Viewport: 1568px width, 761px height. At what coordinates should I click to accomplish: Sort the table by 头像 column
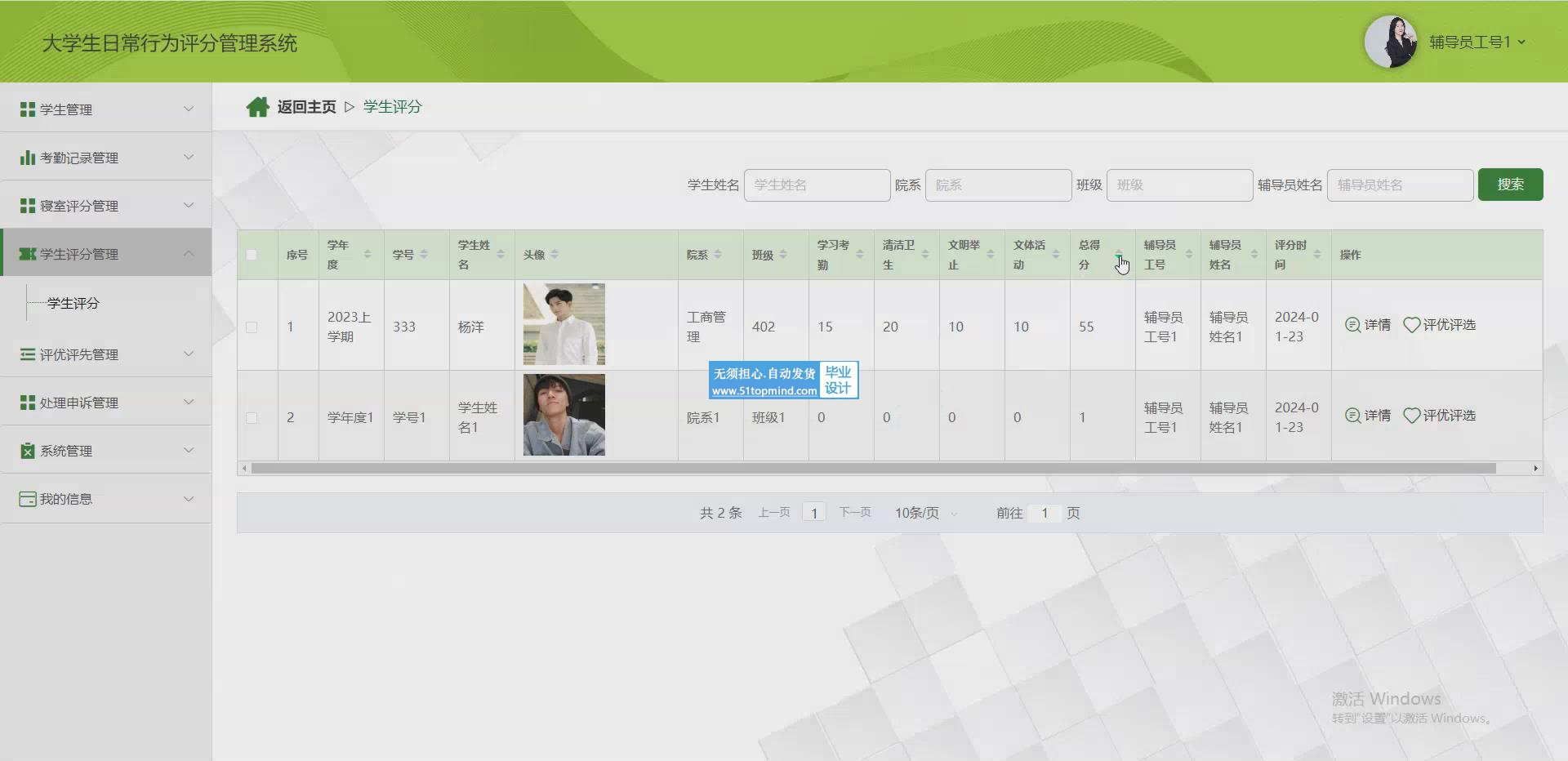(x=555, y=255)
